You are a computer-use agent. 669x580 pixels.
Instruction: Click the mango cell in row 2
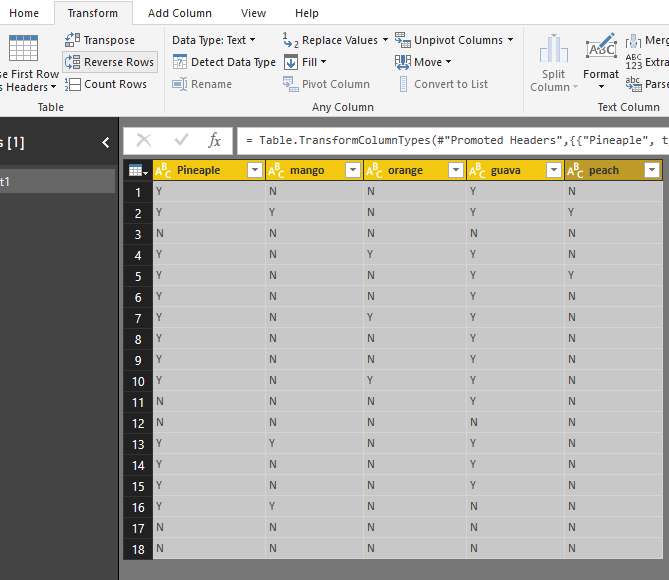click(x=314, y=213)
